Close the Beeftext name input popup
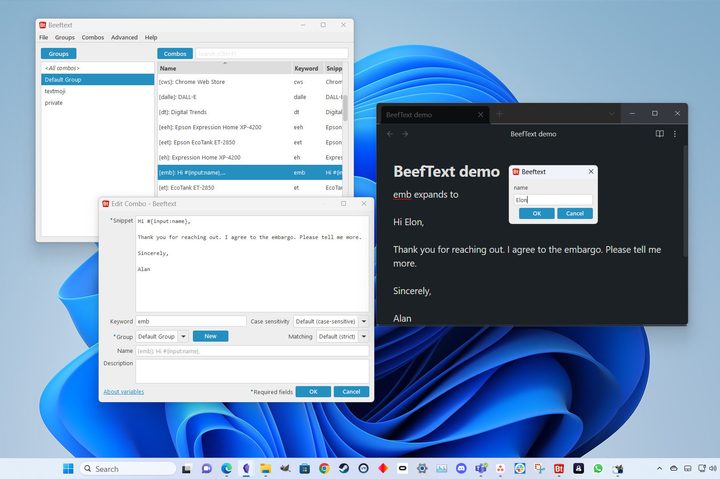 click(x=591, y=171)
